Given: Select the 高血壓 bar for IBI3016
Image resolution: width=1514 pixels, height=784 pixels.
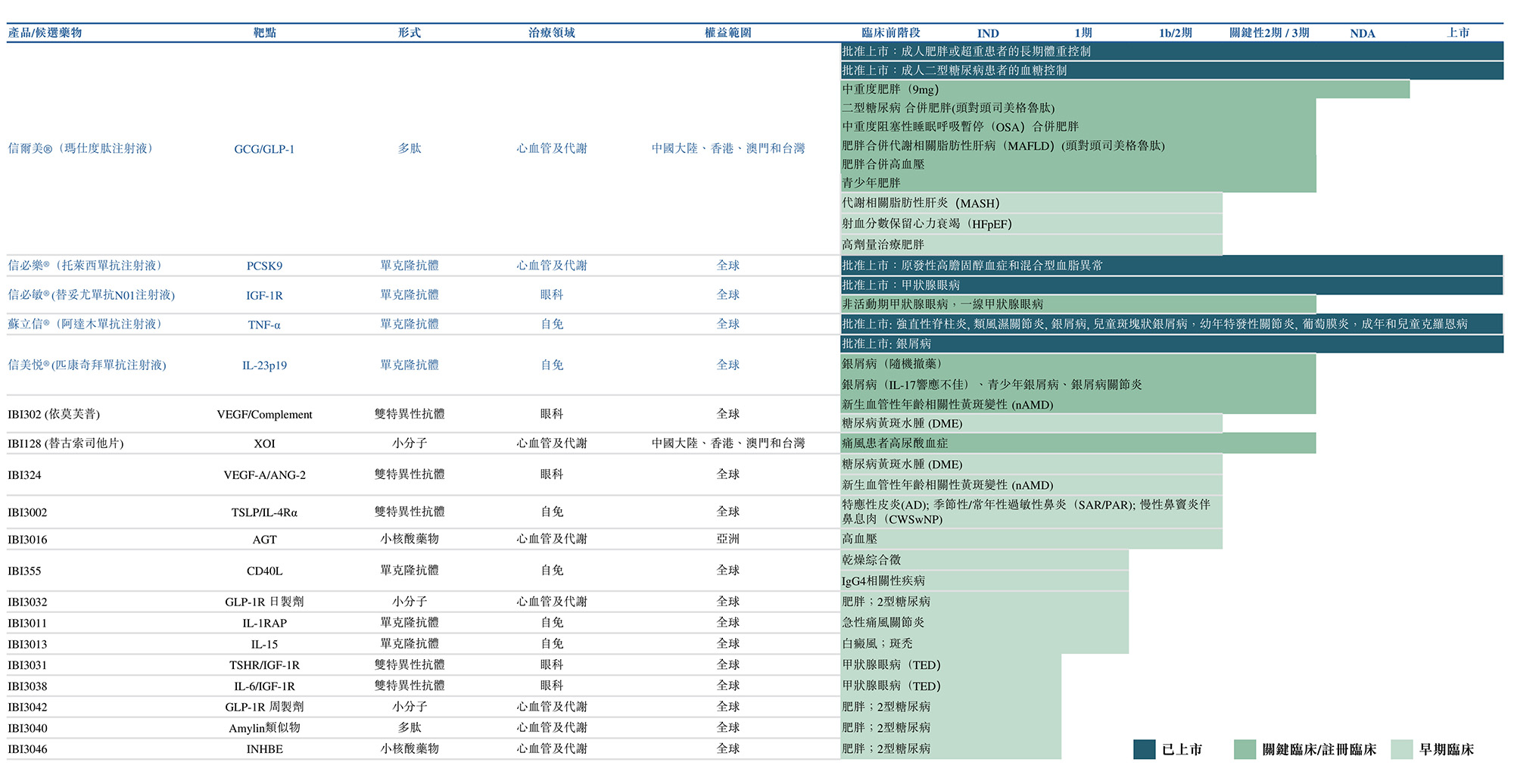Looking at the screenshot, I should click(1031, 539).
